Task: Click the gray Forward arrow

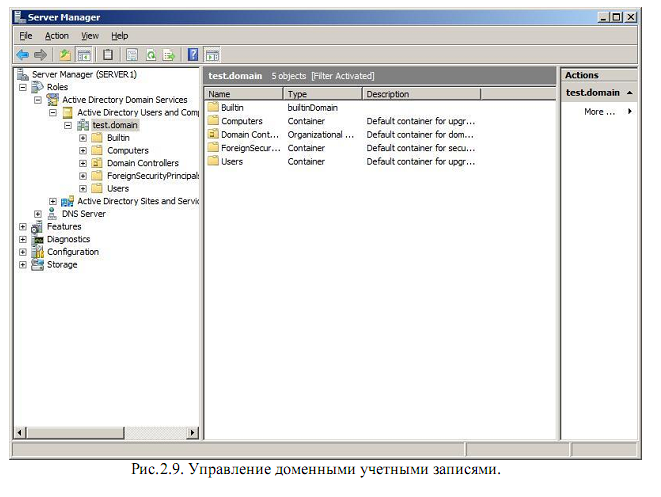Action: (x=40, y=55)
